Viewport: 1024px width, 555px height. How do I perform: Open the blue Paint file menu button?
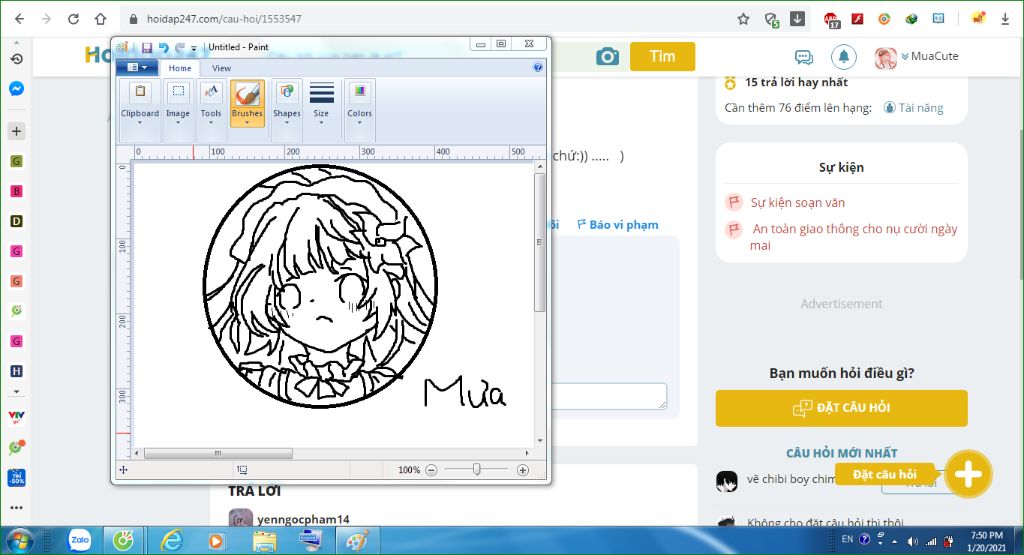tap(136, 67)
